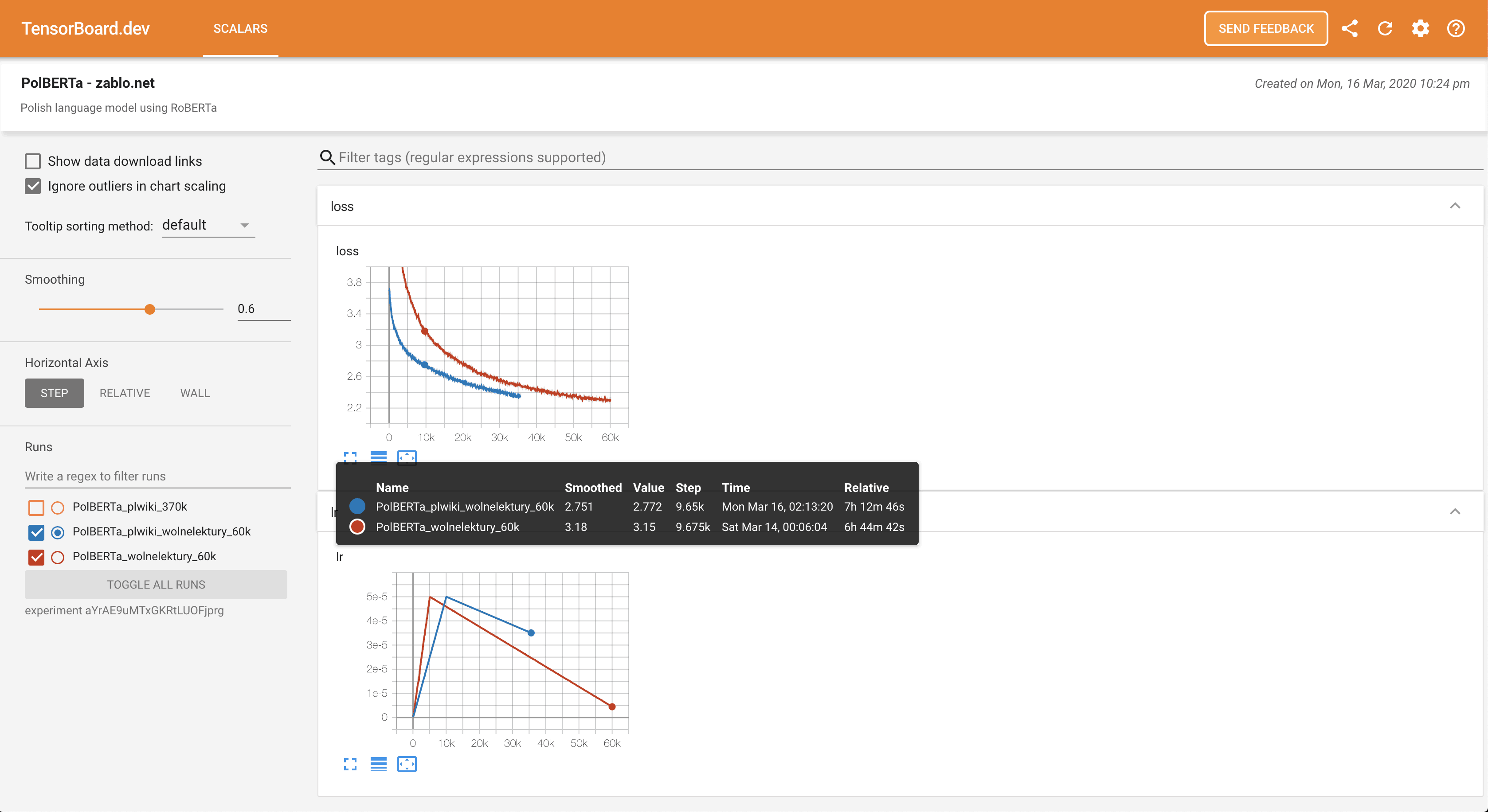Toggle y-axis log scale on the lr chart

(378, 764)
